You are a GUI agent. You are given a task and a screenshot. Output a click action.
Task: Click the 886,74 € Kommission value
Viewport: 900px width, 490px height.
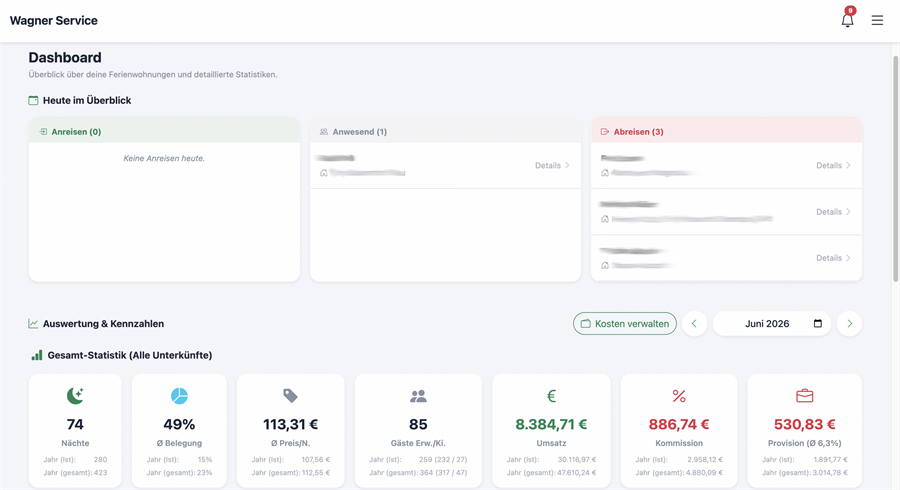point(679,425)
